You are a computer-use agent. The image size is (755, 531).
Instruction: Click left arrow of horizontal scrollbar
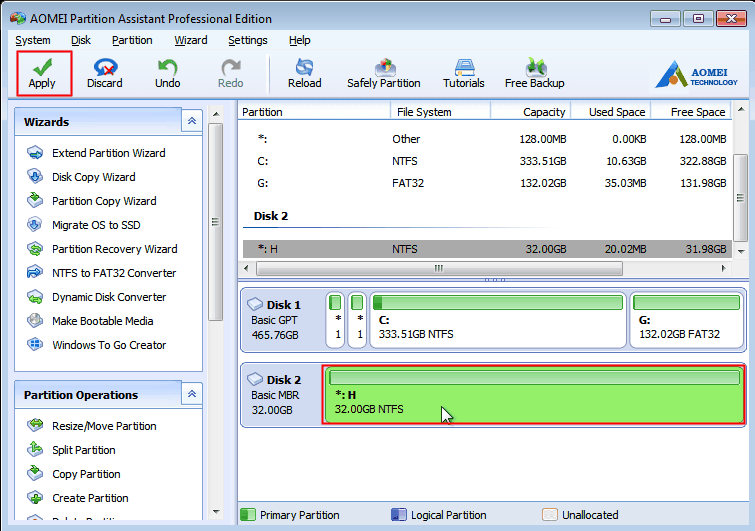tap(246, 268)
